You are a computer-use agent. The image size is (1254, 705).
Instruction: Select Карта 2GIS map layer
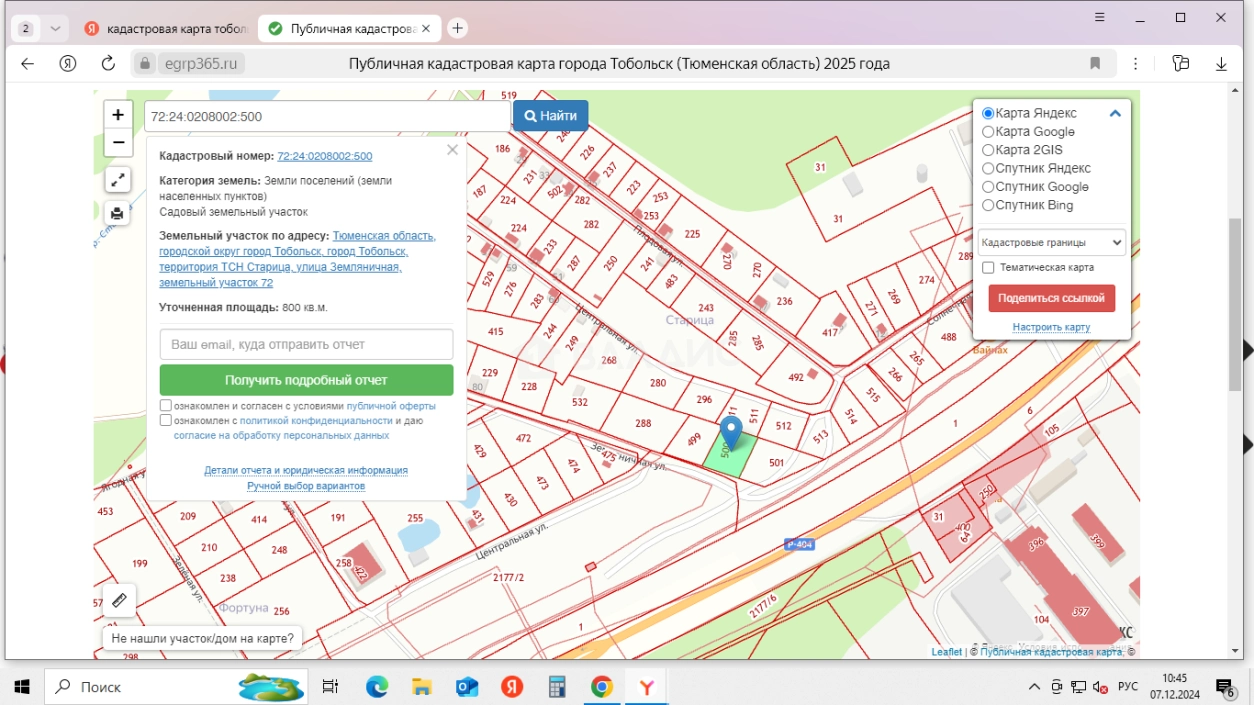(x=988, y=150)
